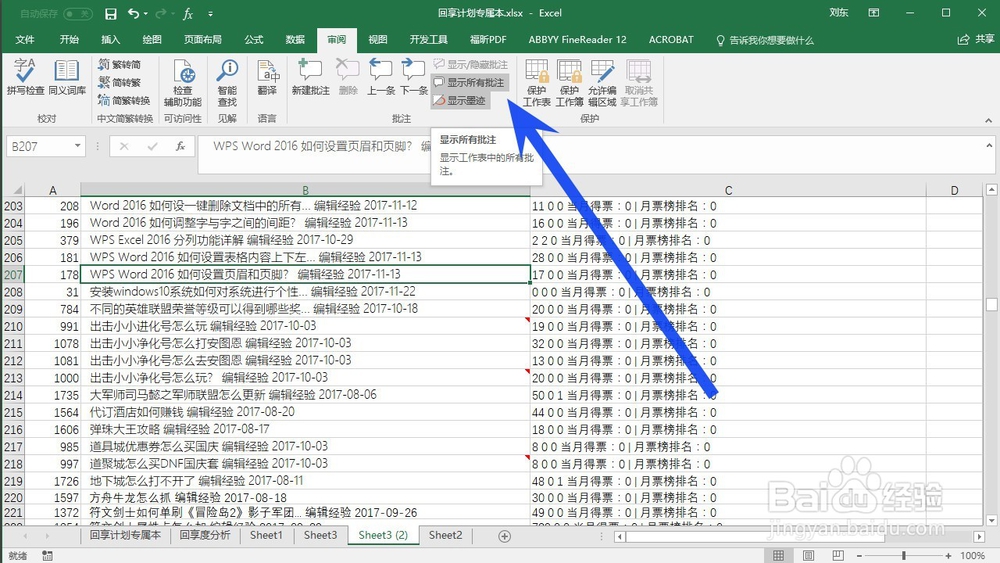Click vertical scrollbar up arrow

pyautogui.click(x=991, y=189)
